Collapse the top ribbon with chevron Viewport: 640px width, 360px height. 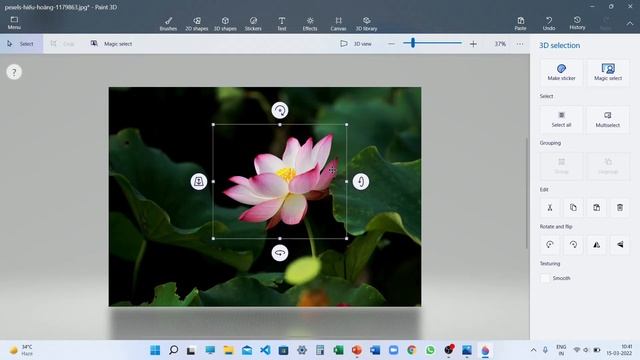point(630,24)
